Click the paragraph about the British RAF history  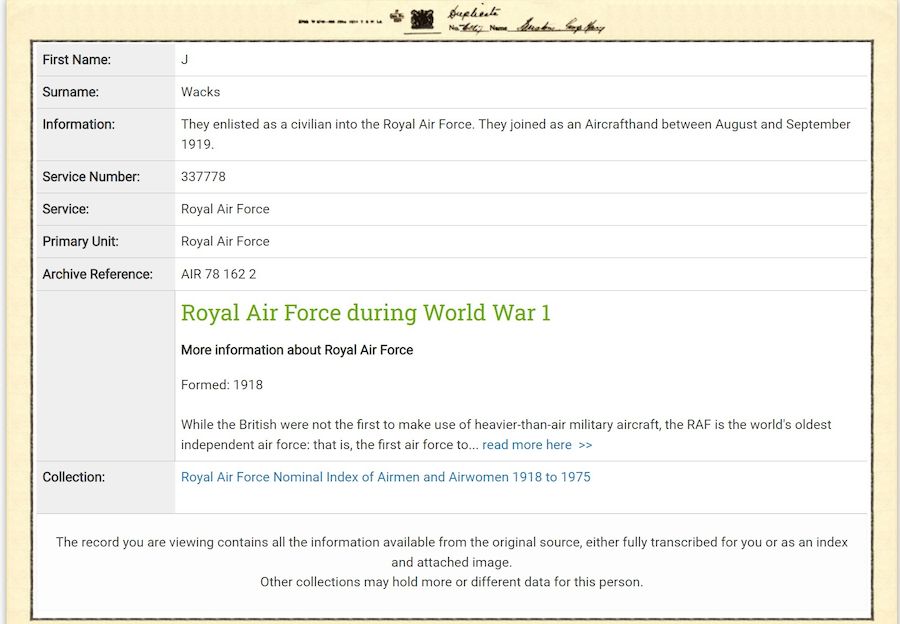[506, 435]
